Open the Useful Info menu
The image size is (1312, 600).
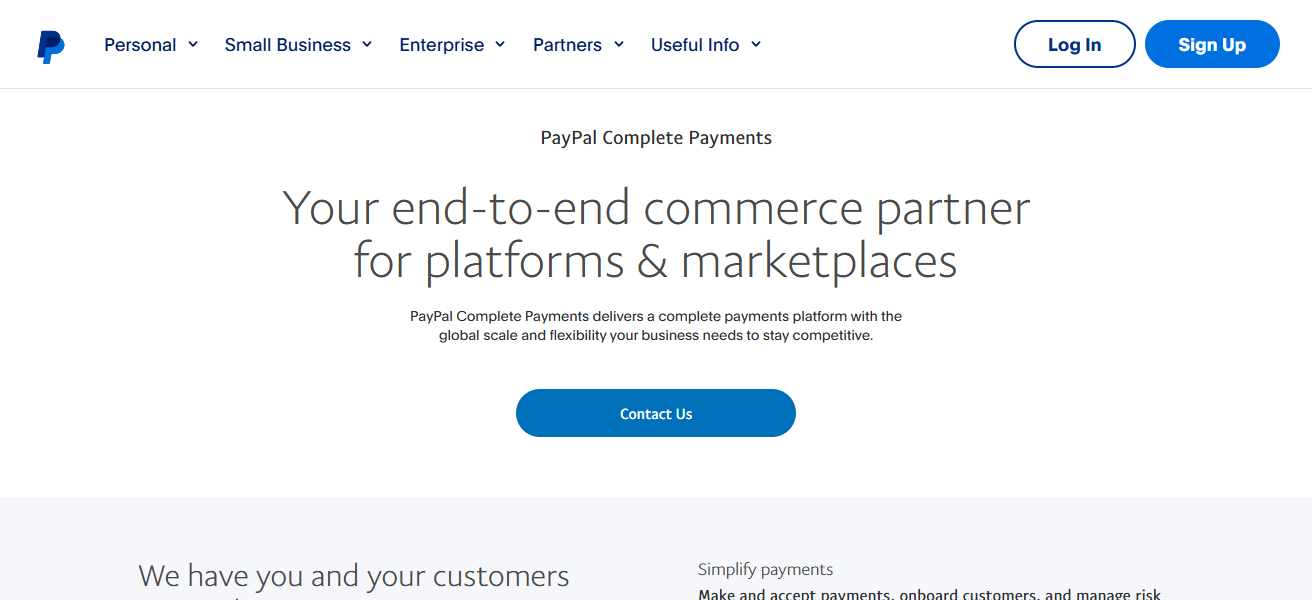[x=695, y=44]
